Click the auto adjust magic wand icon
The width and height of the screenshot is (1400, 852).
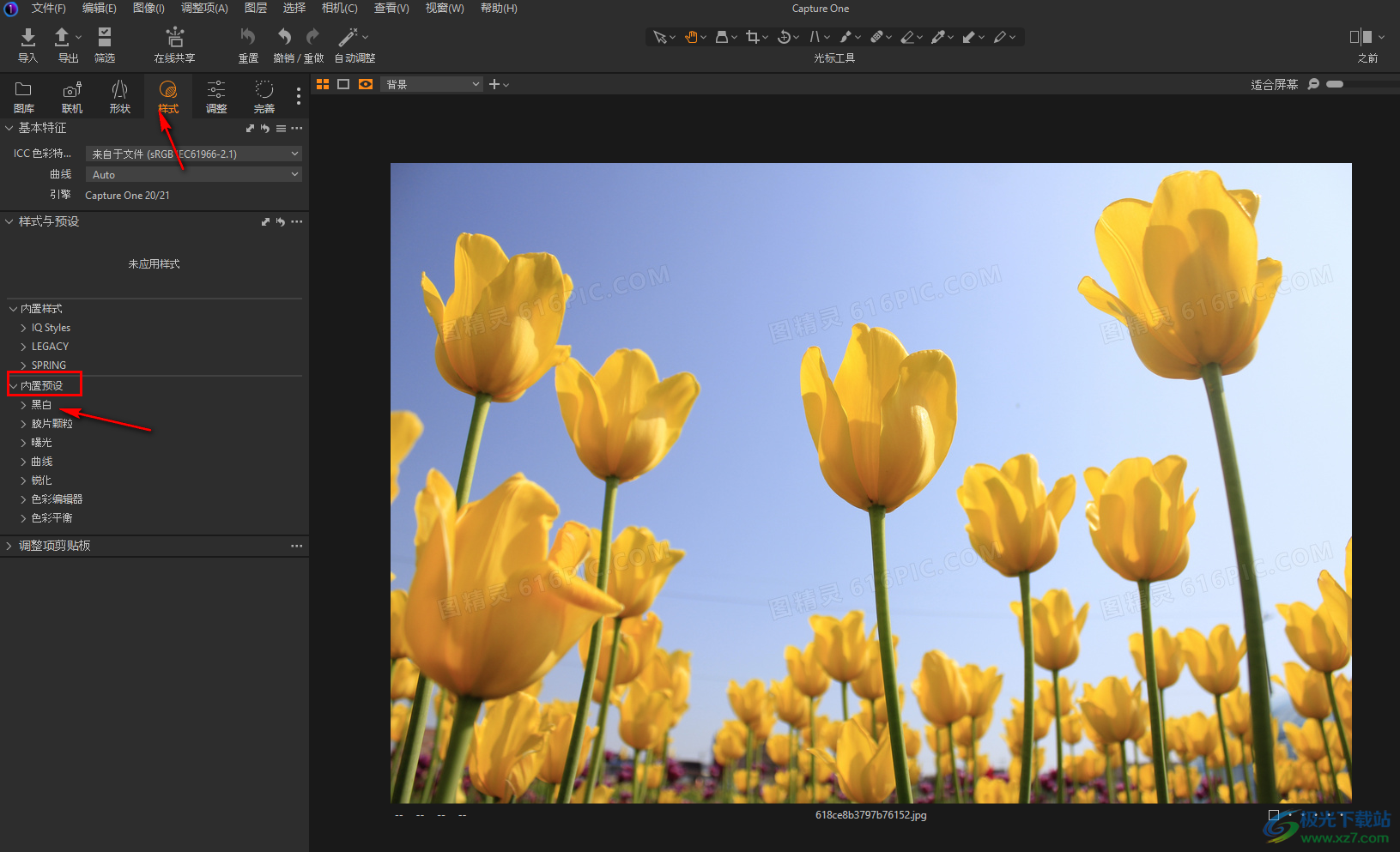point(348,37)
